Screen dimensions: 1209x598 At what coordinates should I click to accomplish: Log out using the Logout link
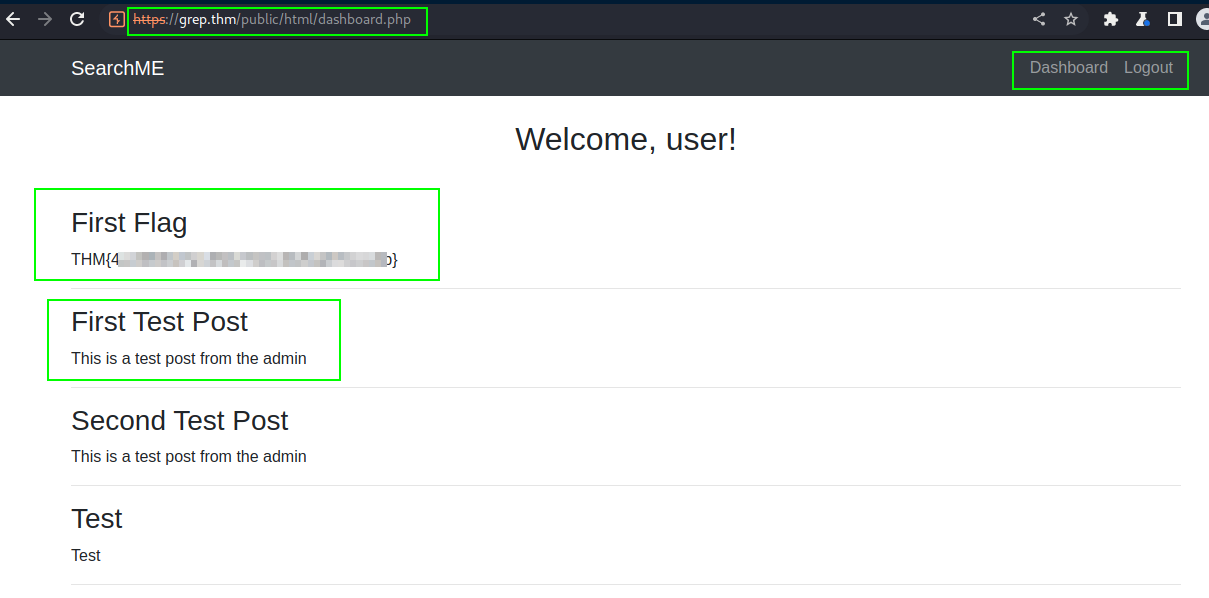pyautogui.click(x=1148, y=68)
